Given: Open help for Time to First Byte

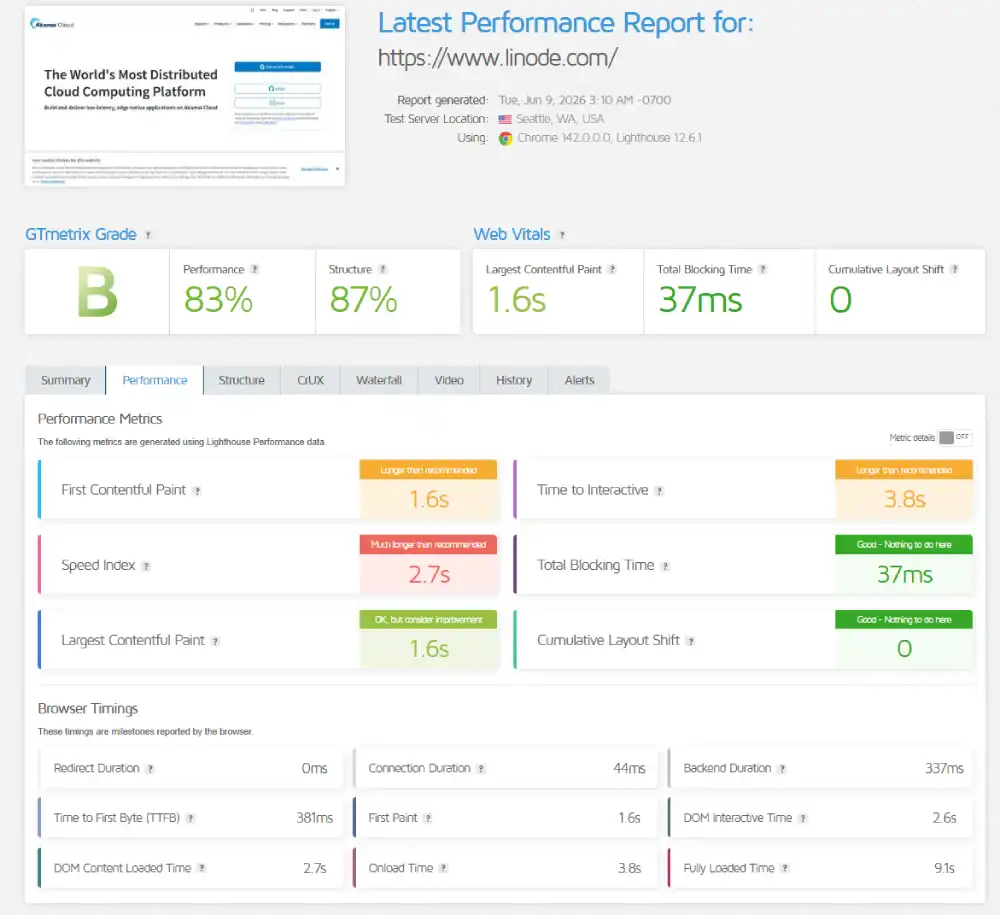Looking at the screenshot, I should click(x=190, y=819).
